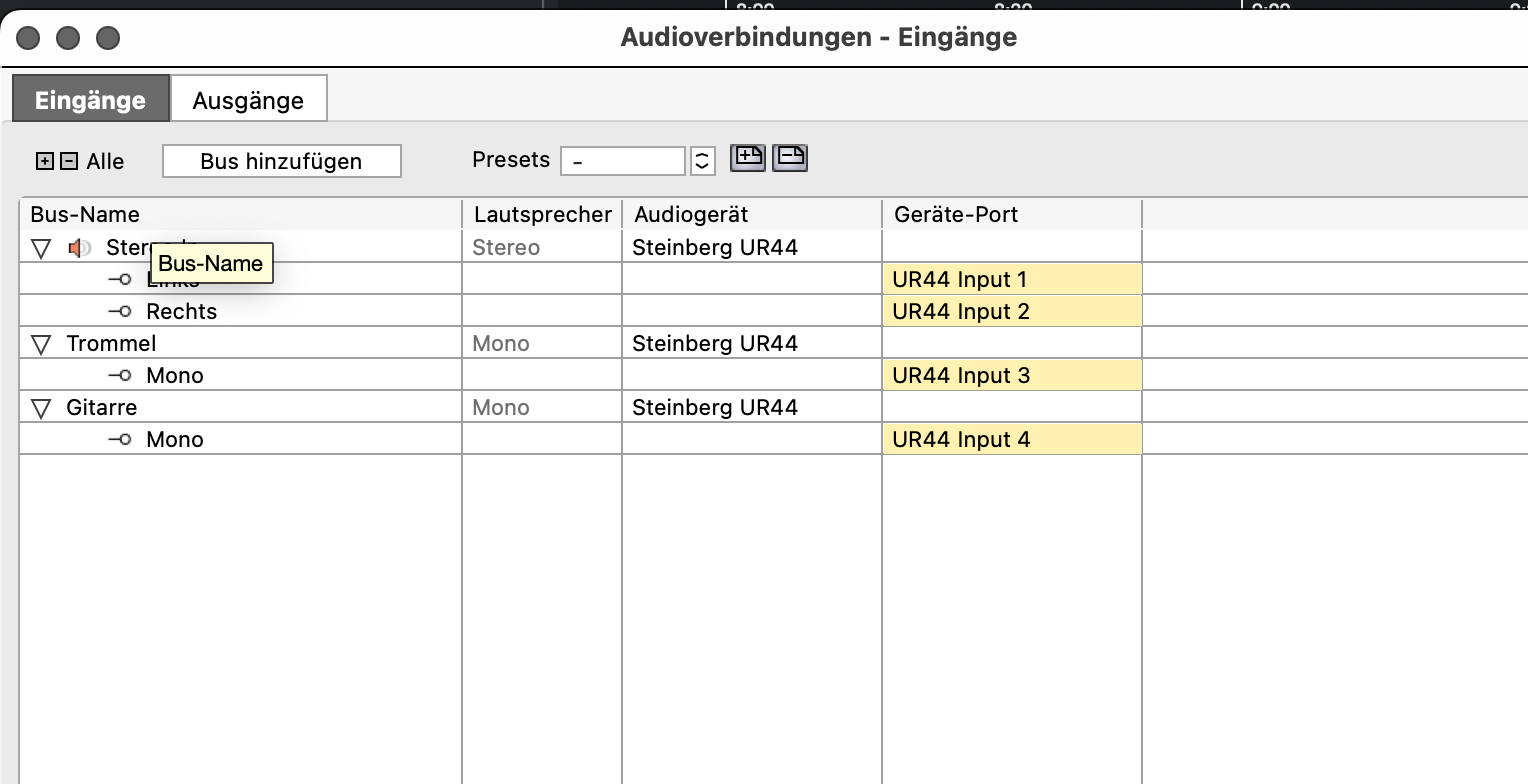This screenshot has width=1528, height=784.
Task: Click the speaker icon on the stereo bus
Action: 79,248
